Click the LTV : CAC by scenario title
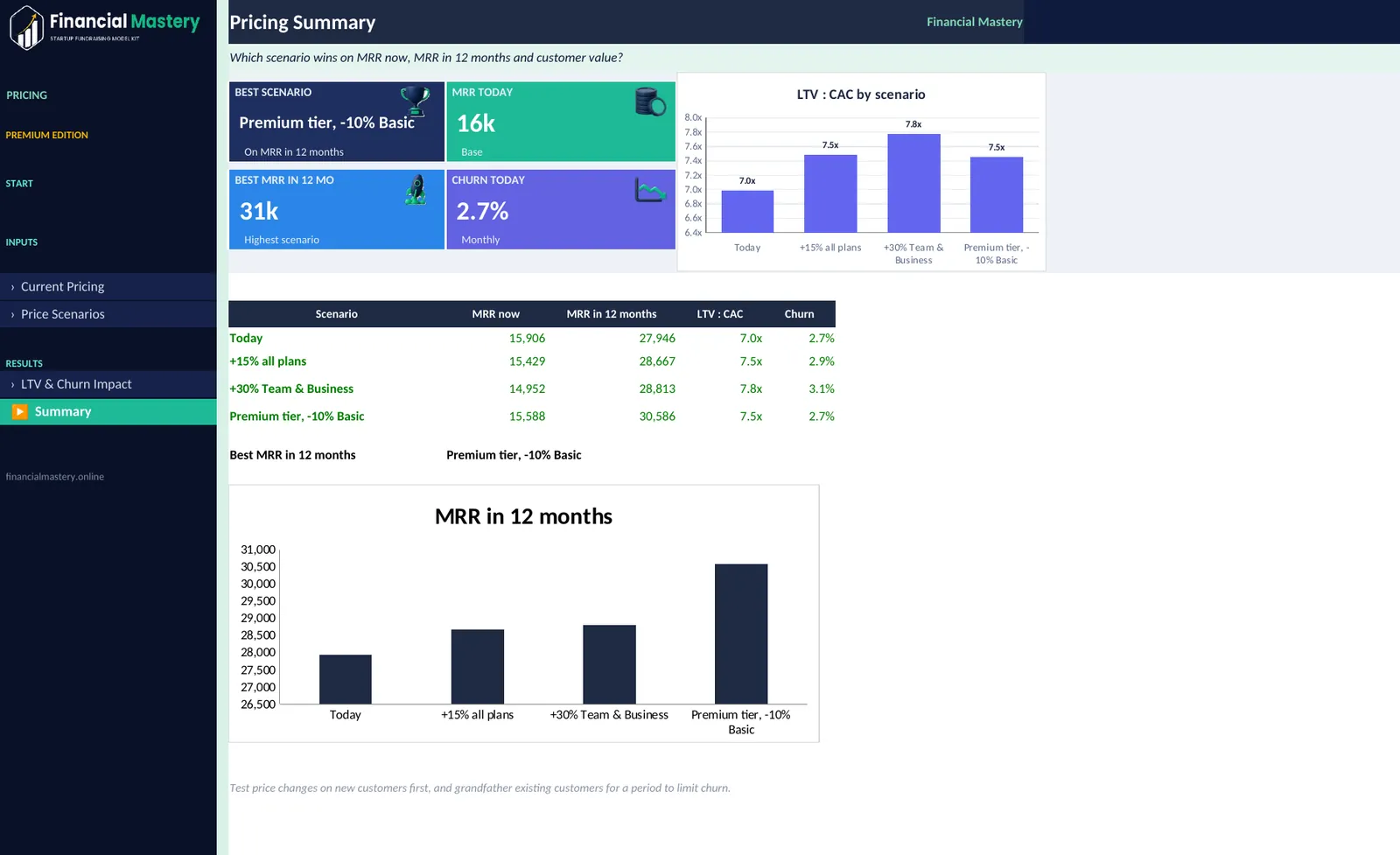 861,95
